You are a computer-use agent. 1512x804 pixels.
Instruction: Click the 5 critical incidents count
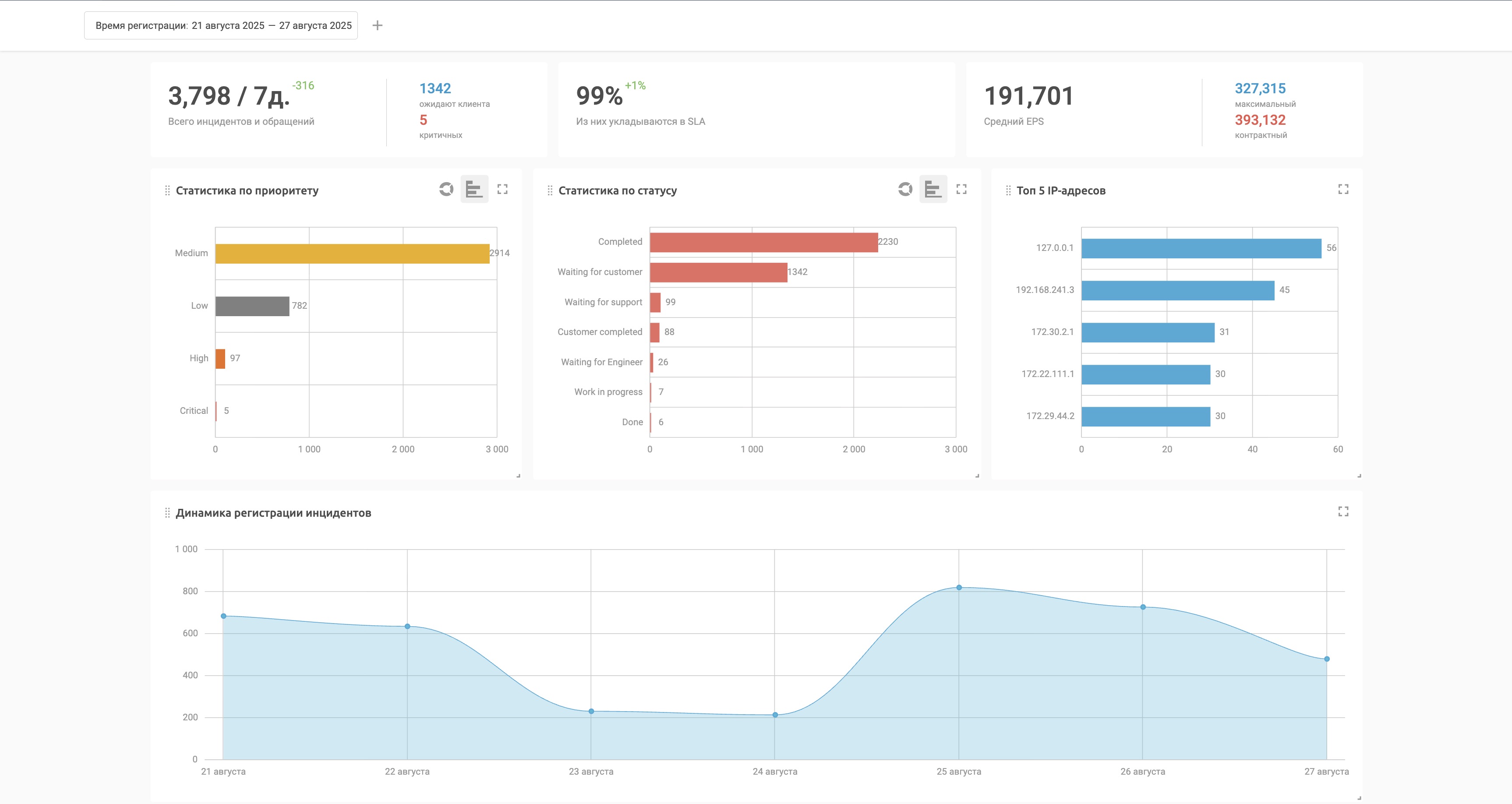click(423, 120)
